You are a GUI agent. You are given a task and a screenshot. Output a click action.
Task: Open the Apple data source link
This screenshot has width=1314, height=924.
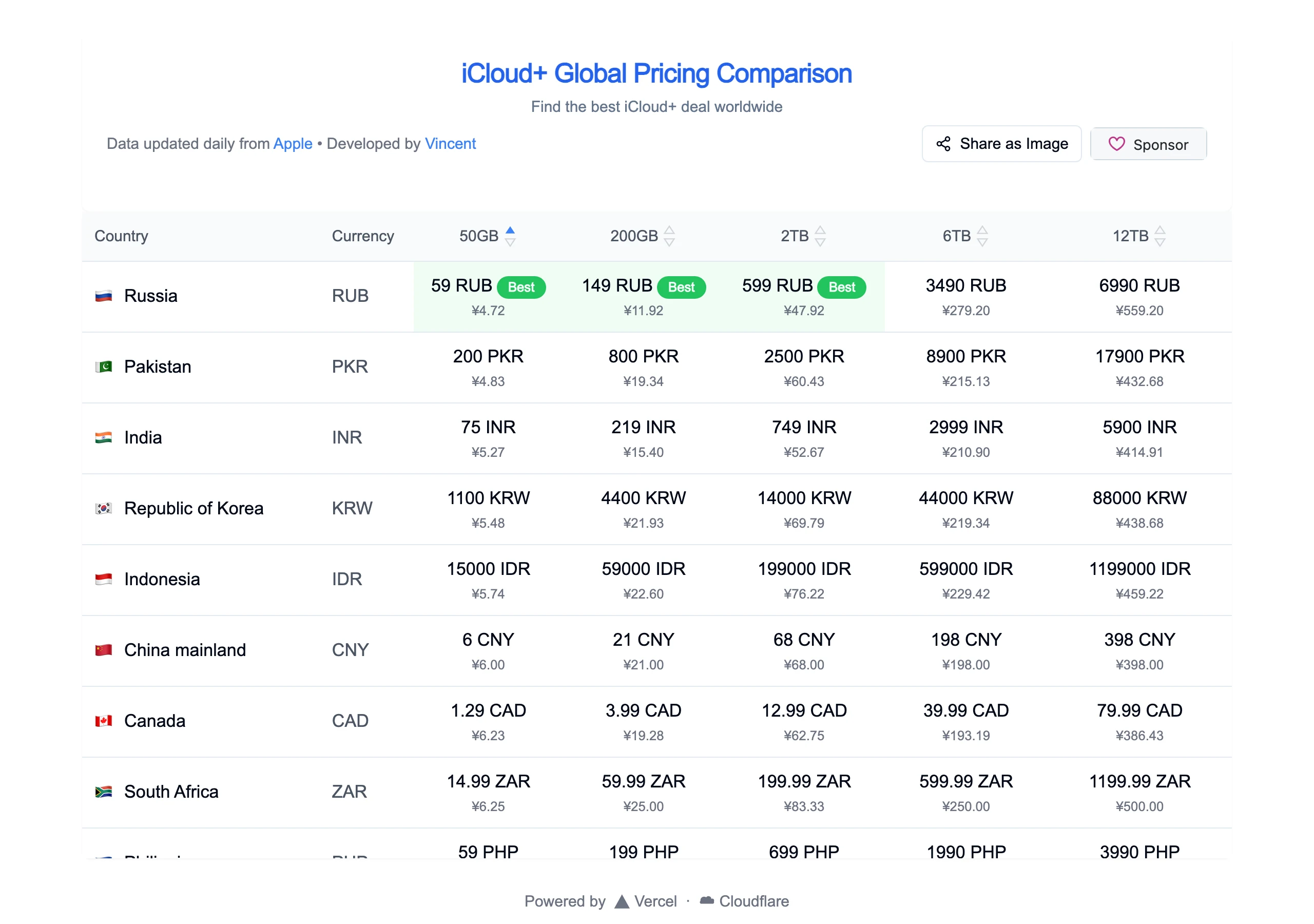coord(293,144)
